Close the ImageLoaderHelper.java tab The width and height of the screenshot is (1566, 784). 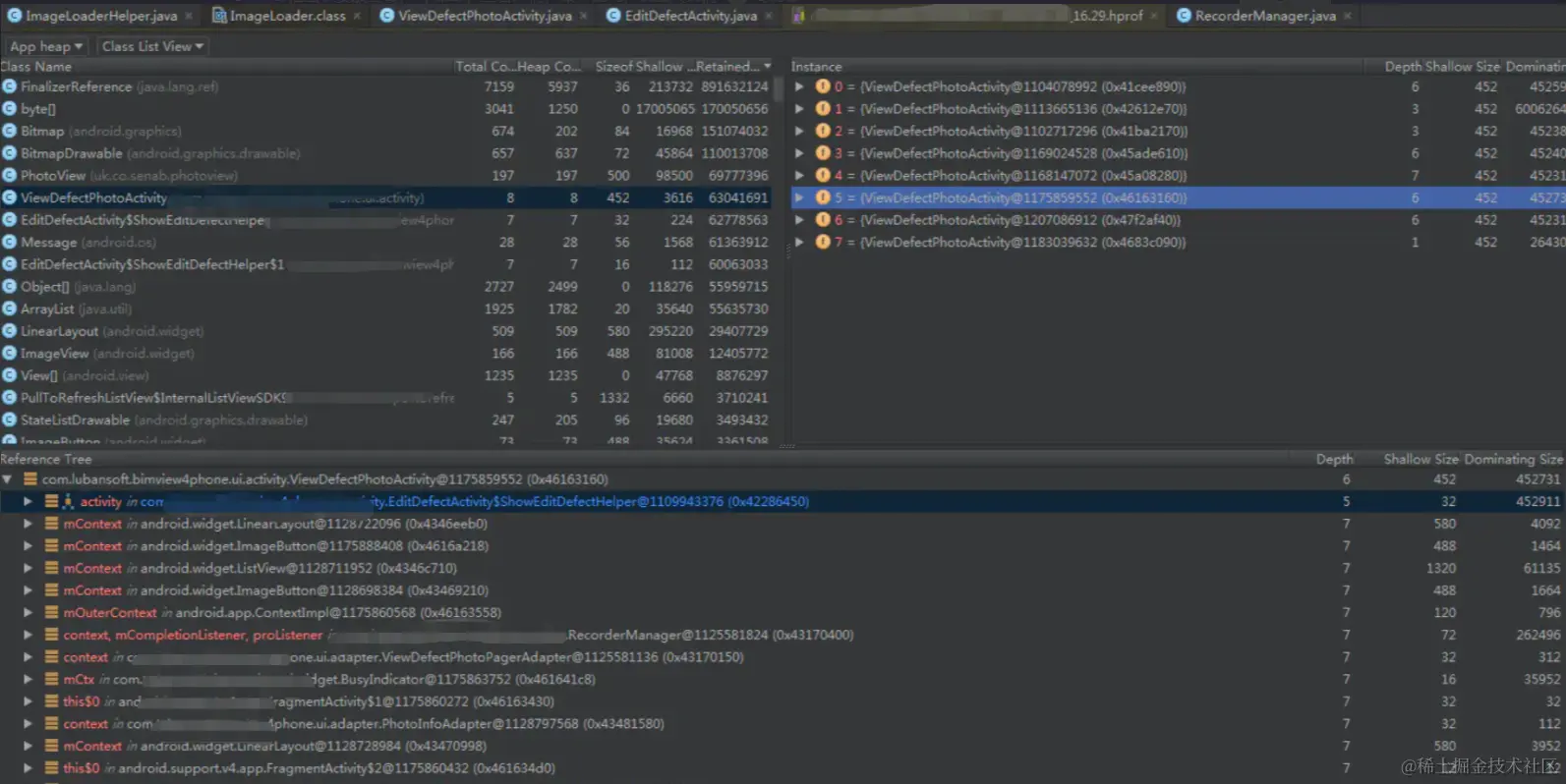pos(189,16)
